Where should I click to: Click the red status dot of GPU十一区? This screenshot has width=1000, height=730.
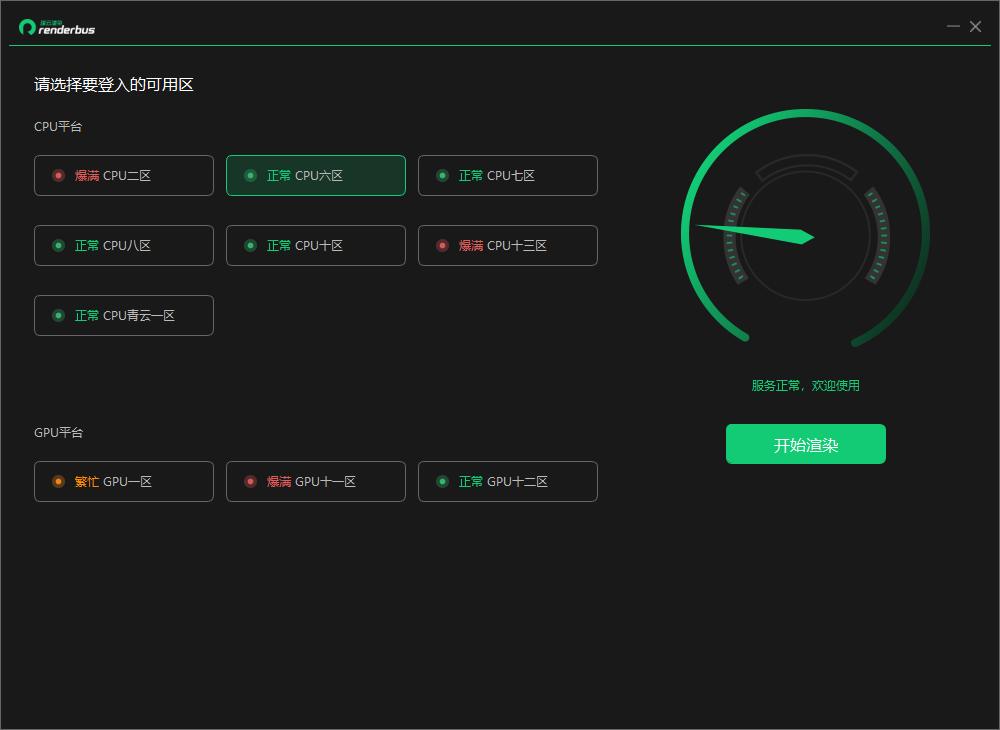251,481
